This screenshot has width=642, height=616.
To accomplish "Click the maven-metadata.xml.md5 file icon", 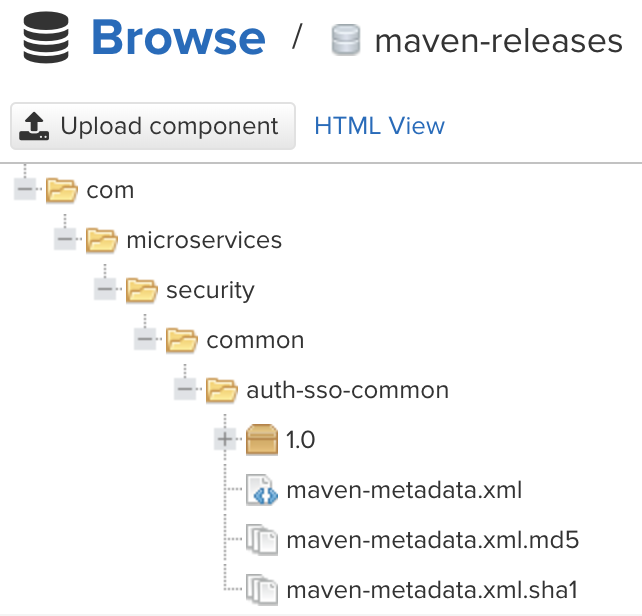I will pyautogui.click(x=262, y=540).
